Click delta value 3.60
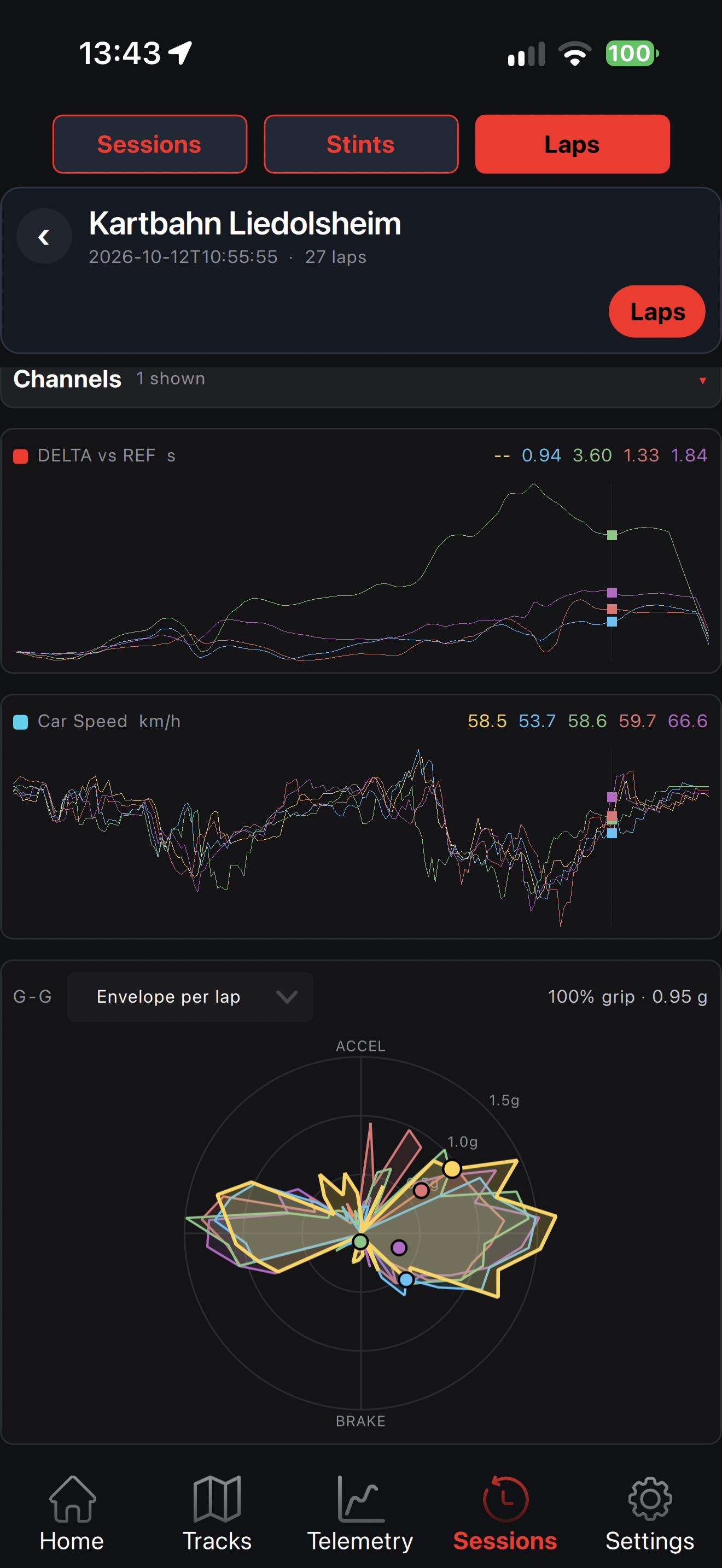The image size is (722, 1568). [592, 455]
